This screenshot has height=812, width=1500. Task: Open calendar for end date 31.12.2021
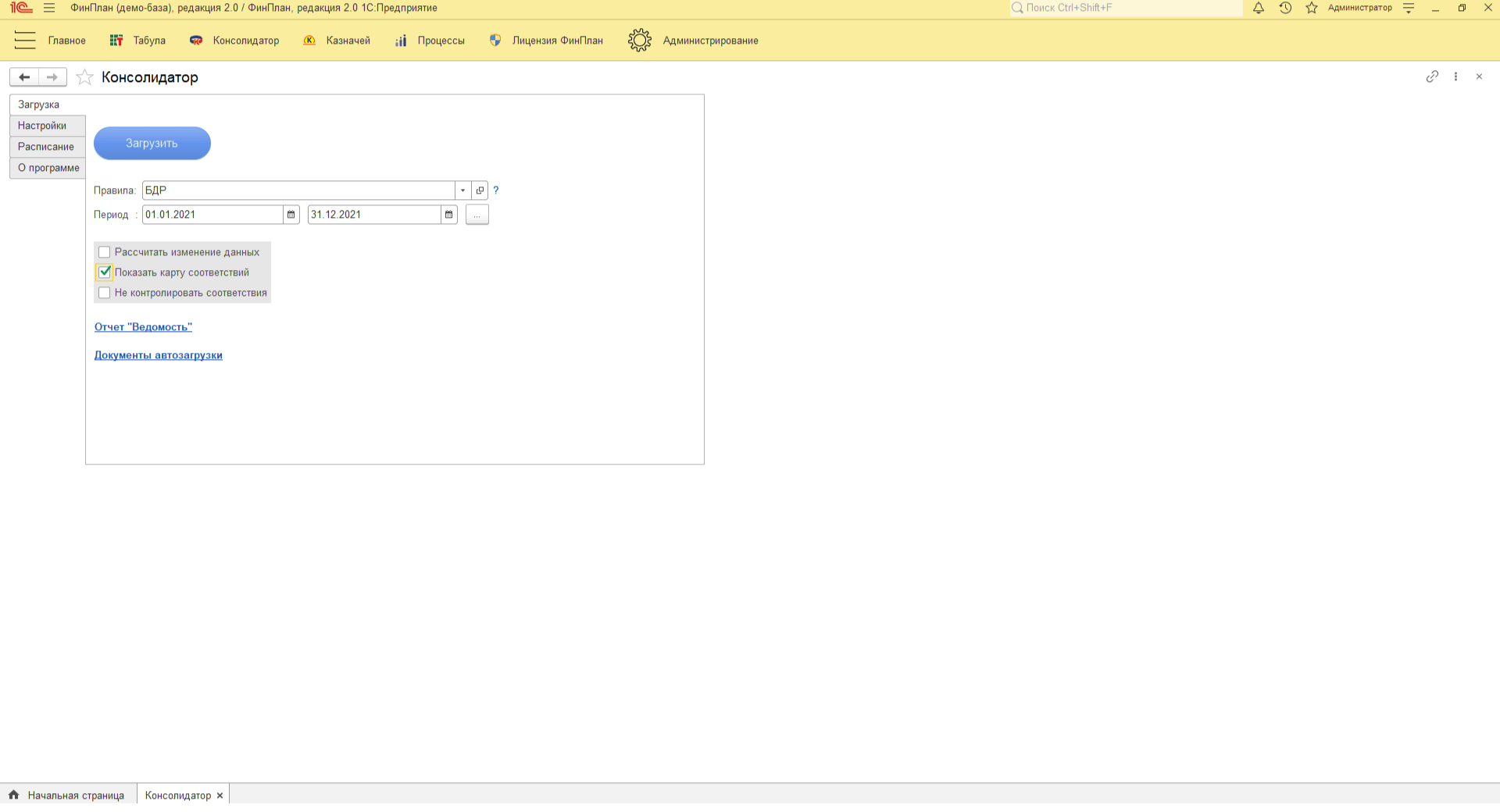click(x=449, y=215)
